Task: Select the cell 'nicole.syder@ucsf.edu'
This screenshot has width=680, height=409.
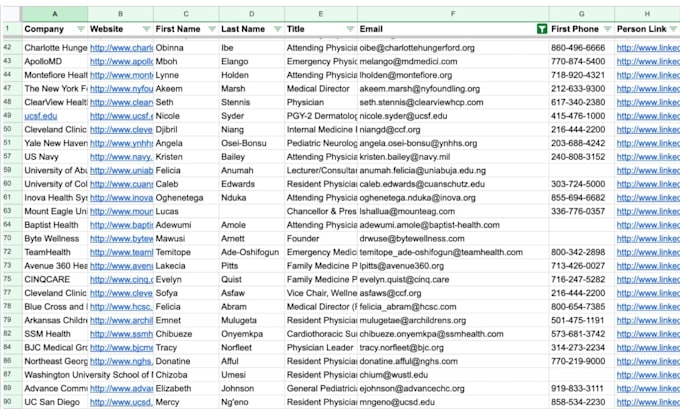Action: point(453,116)
